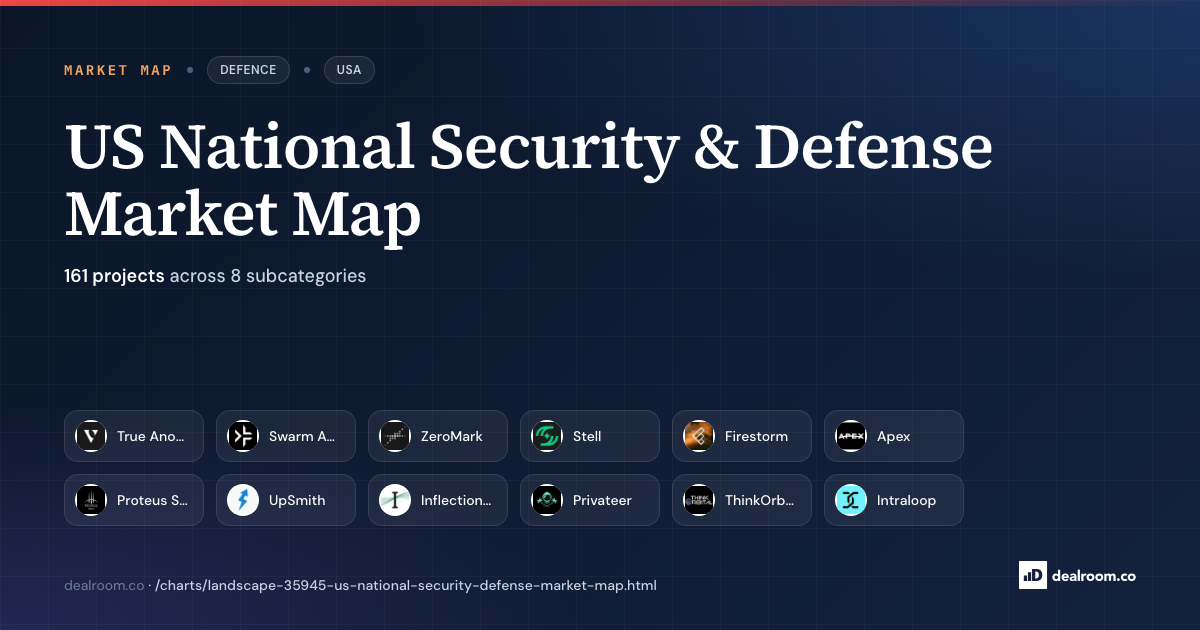Click the ThinkOrb... logo icon
1200x630 pixels.
699,500
